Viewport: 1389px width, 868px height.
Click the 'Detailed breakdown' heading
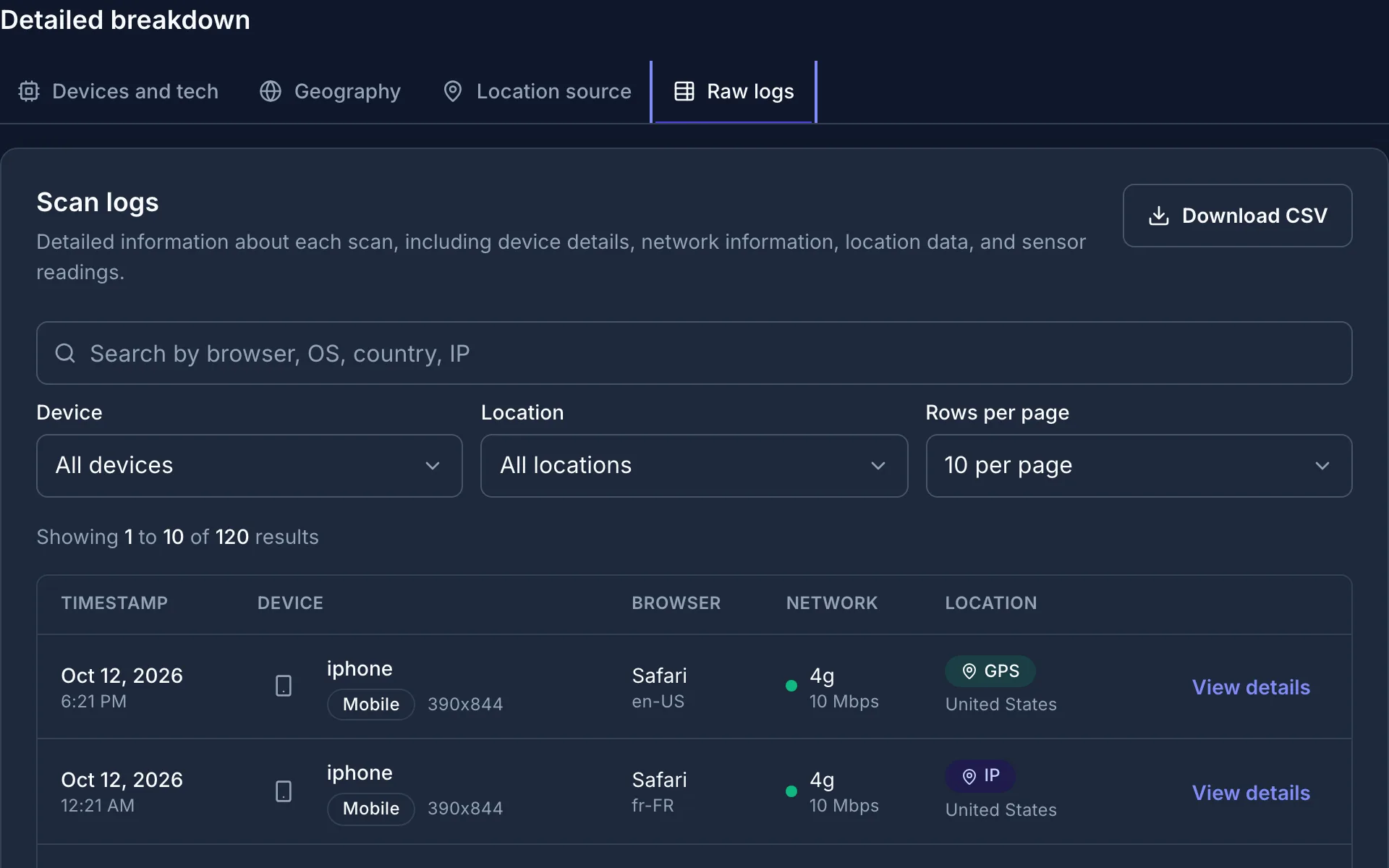125,20
